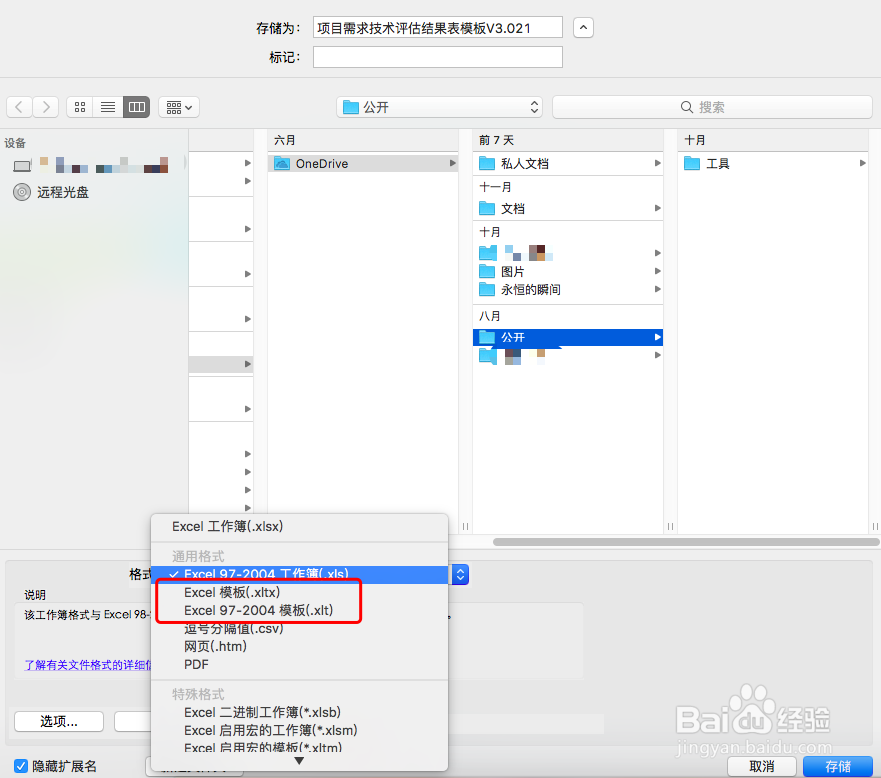The width and height of the screenshot is (881, 778).
Task: Open the 了解有关文件格式的详细信息 link
Action: (88, 665)
